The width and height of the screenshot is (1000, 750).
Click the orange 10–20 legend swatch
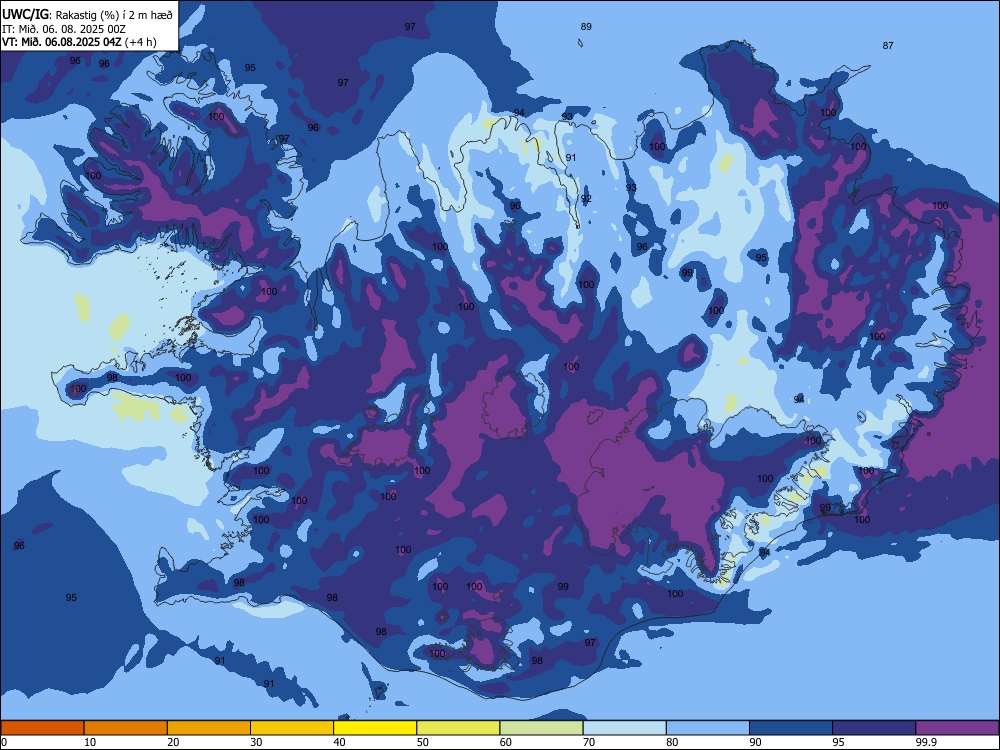(x=126, y=728)
